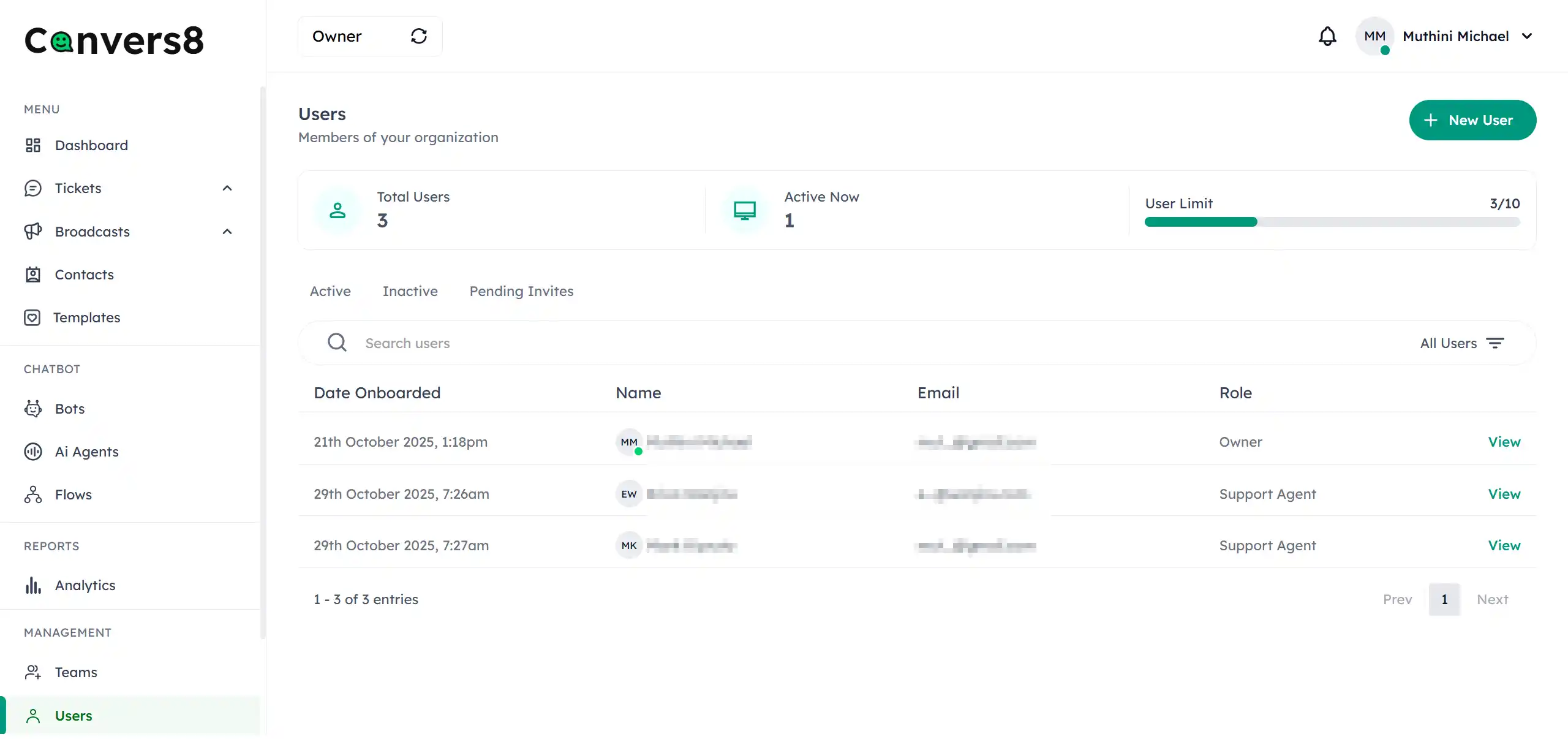Open the notifications bell
Screen dimensions: 1568x739
click(x=1327, y=36)
